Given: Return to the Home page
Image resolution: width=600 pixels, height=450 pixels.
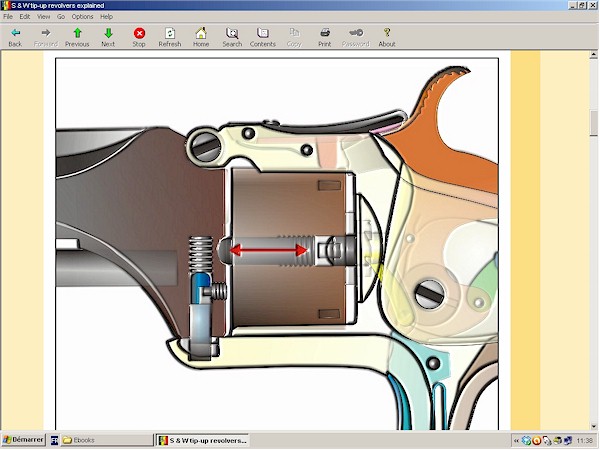Looking at the screenshot, I should click(201, 38).
